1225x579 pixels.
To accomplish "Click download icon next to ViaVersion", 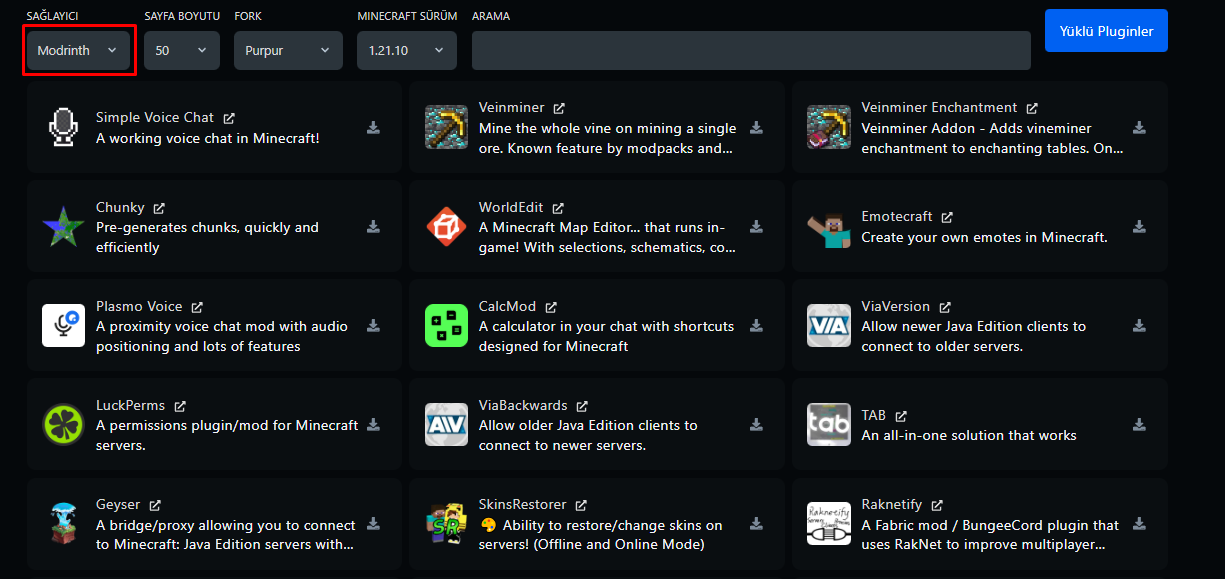I will coord(1139,326).
